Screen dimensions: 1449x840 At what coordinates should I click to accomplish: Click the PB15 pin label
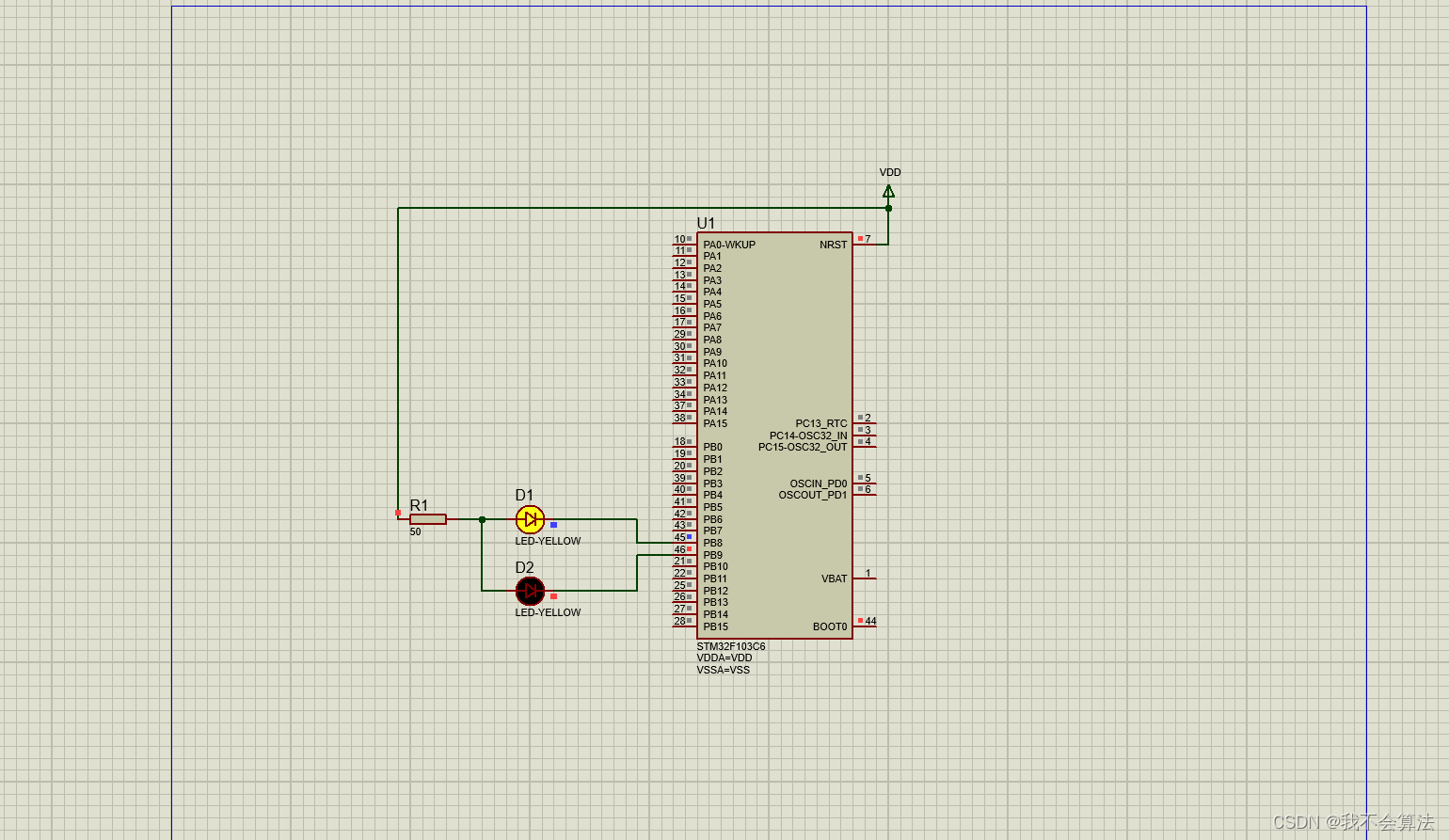click(x=715, y=626)
